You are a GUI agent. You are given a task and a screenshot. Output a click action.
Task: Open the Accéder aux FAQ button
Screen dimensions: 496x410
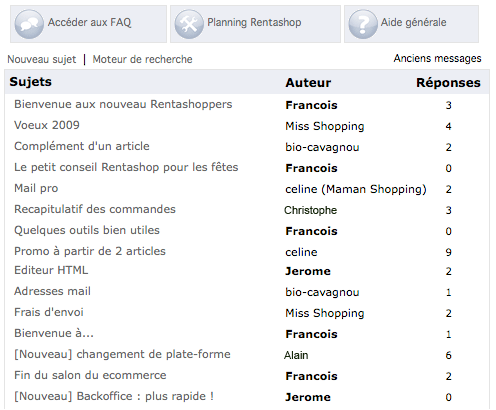pyautogui.click(x=88, y=24)
